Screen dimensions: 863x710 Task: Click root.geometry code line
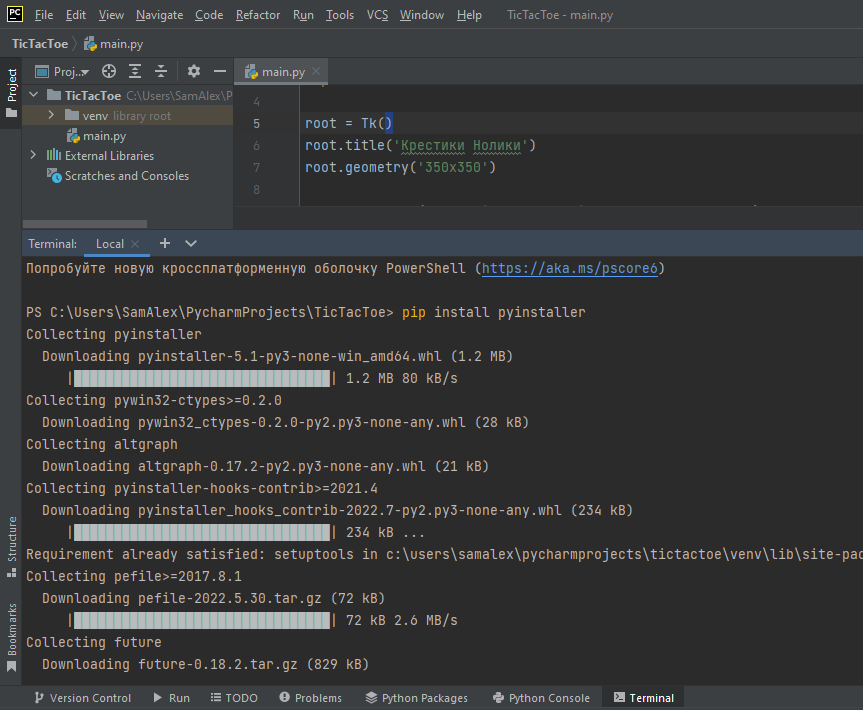click(401, 167)
